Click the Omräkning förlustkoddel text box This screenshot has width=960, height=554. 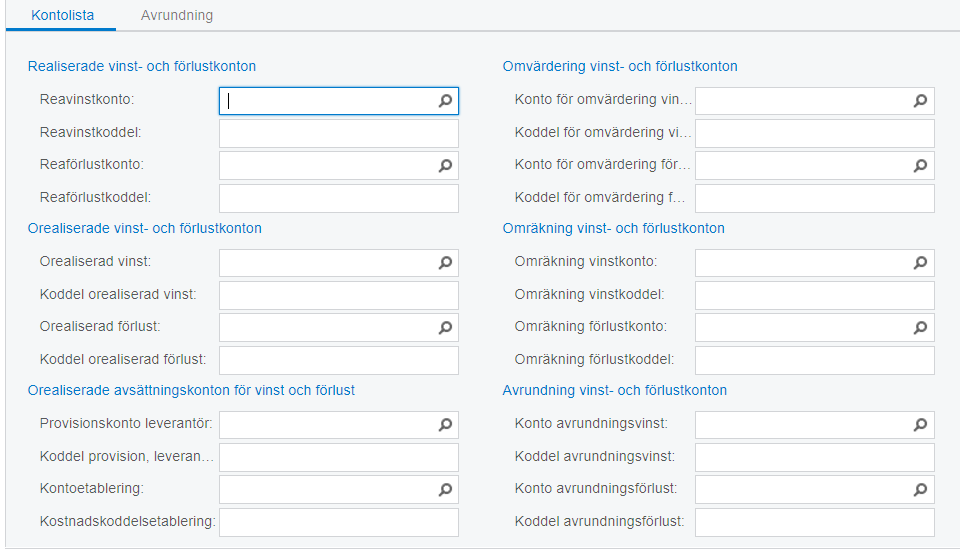tap(814, 360)
